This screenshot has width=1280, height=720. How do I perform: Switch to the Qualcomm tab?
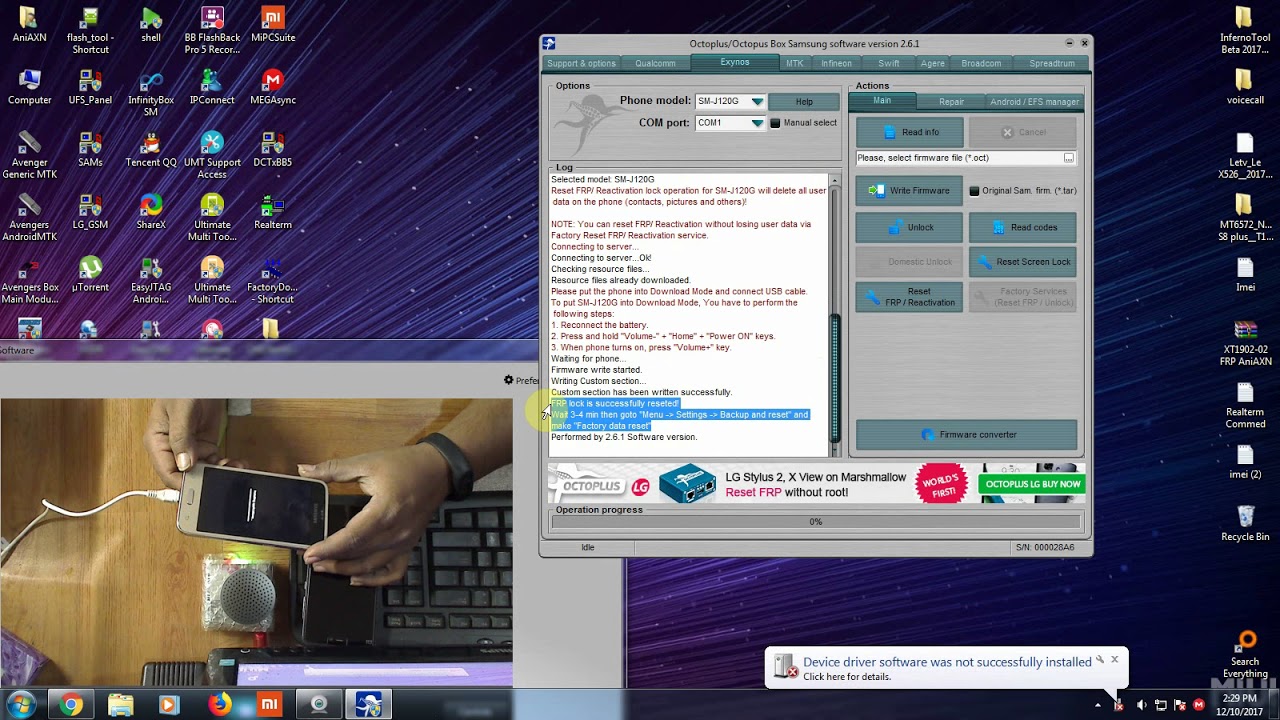(655, 63)
